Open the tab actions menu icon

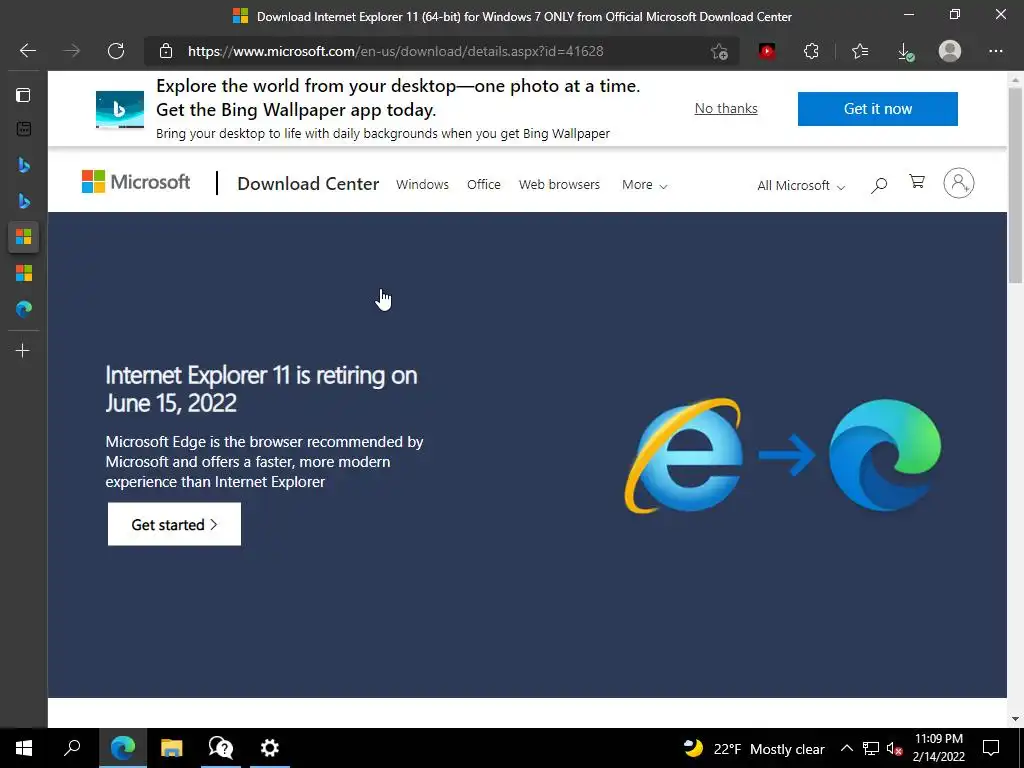point(23,95)
